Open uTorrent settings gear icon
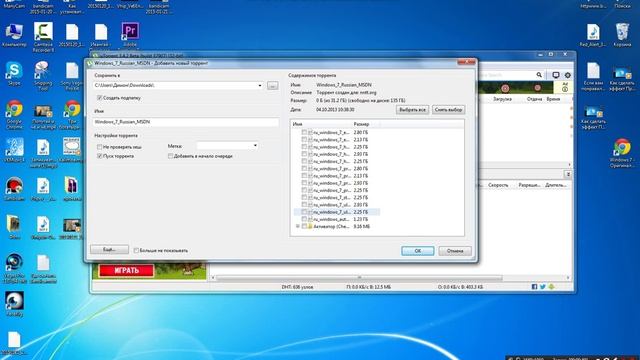Image resolution: width=640 pixels, height=360 pixels. click(567, 75)
